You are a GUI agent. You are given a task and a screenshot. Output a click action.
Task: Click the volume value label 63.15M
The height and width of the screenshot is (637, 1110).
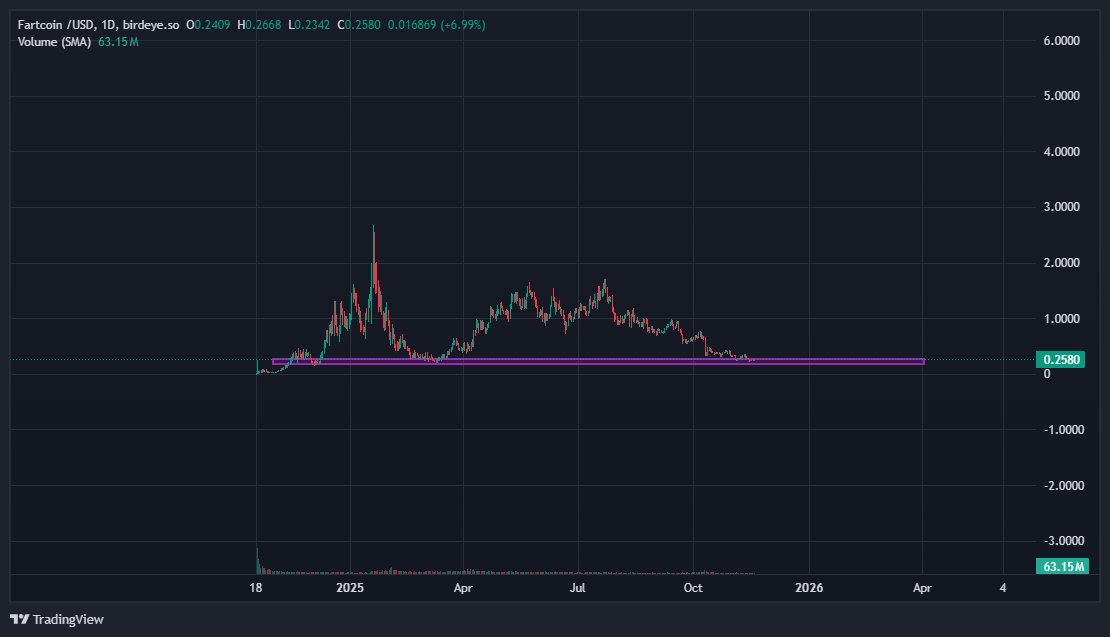pos(1063,566)
